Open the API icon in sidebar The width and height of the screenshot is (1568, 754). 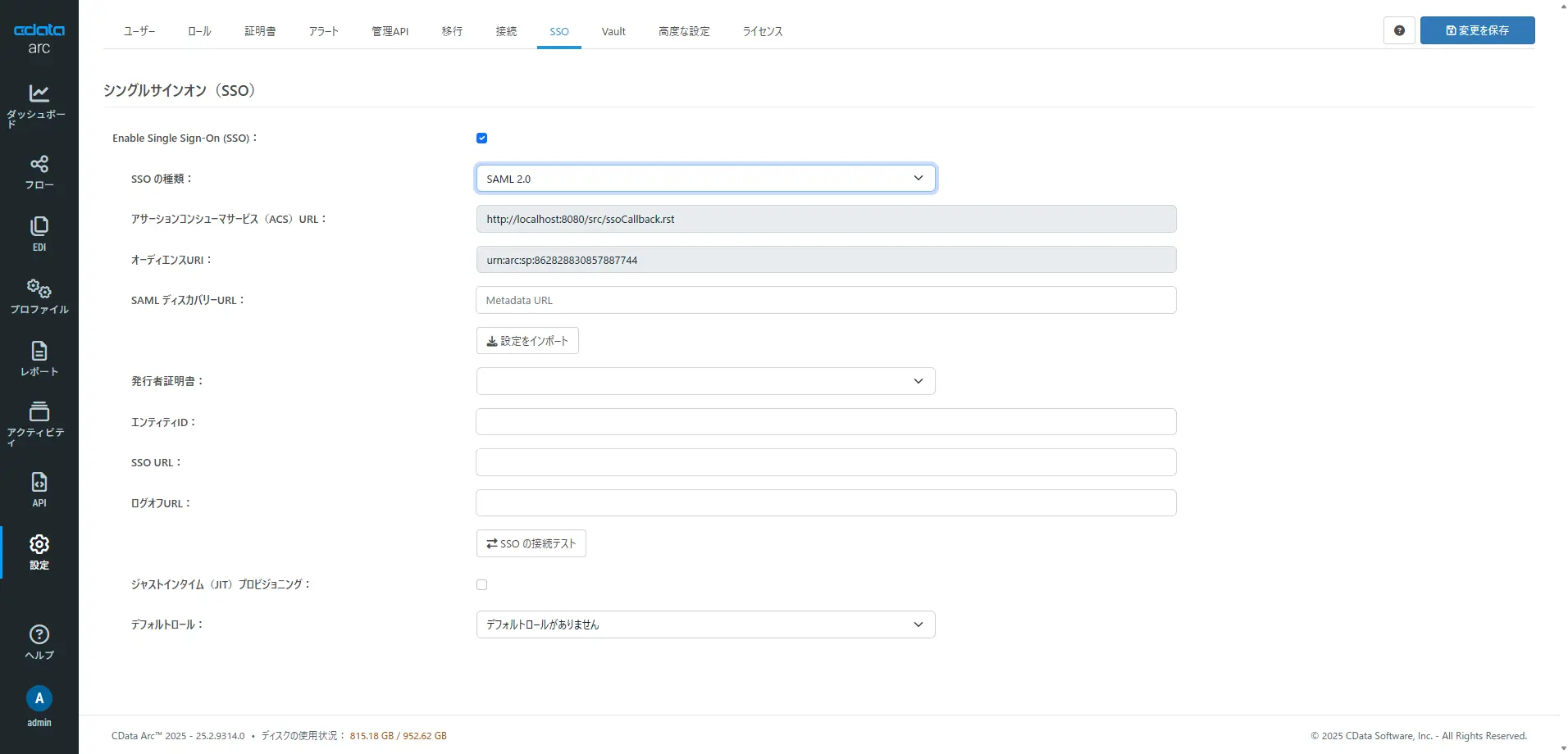(x=39, y=483)
